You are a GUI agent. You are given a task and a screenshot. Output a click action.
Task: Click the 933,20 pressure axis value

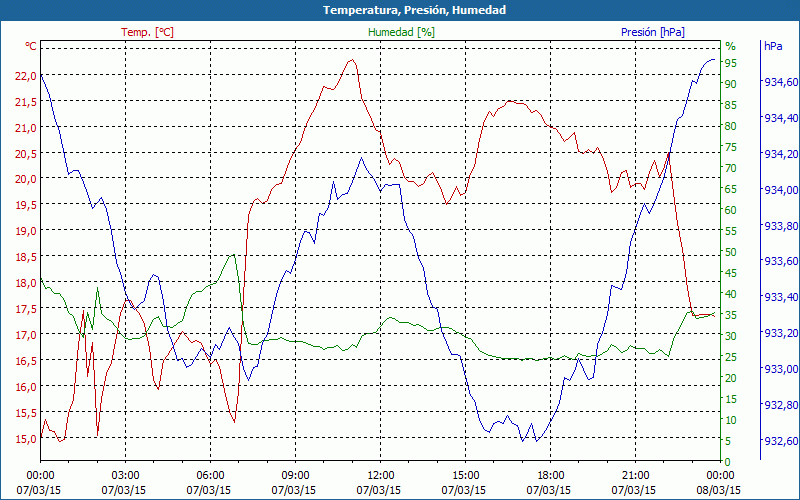[781, 333]
